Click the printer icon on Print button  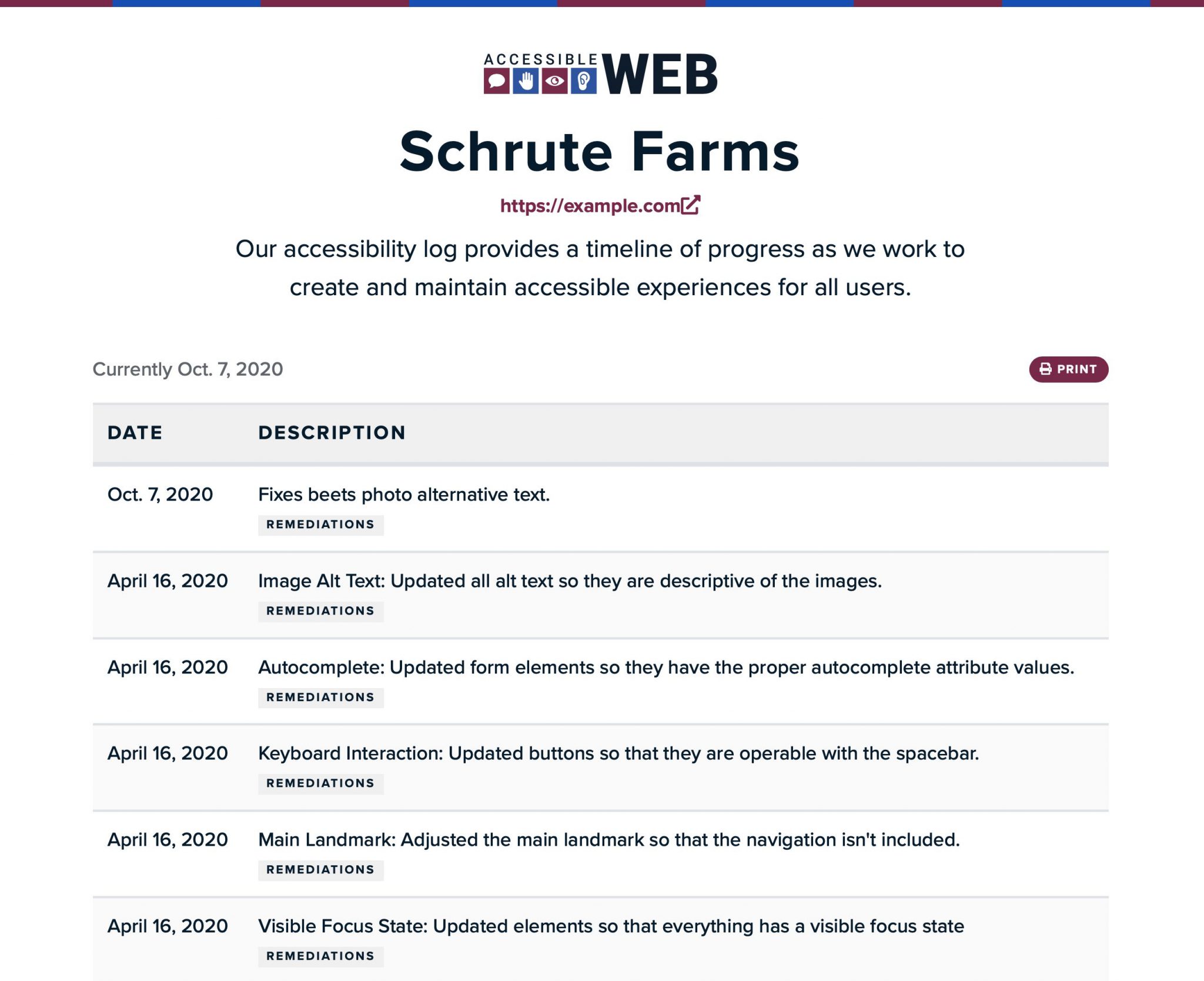click(x=1045, y=369)
